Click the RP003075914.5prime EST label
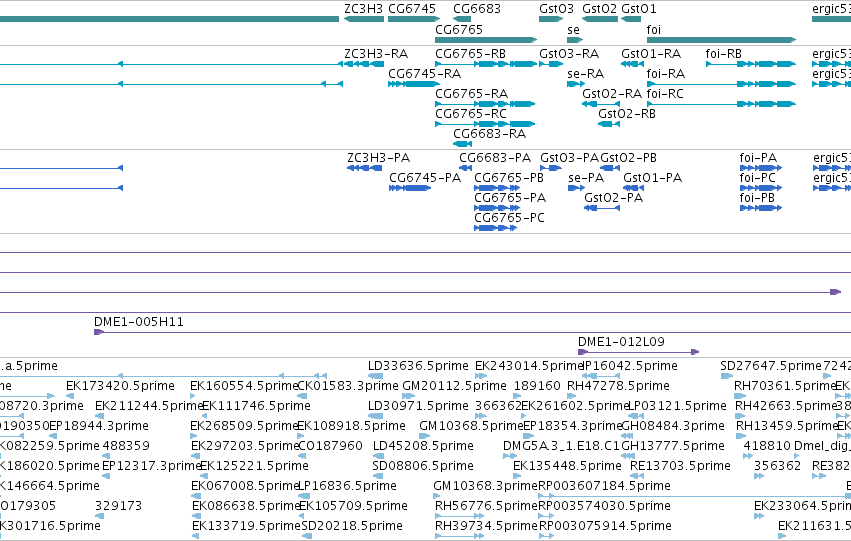This screenshot has height=541, width=851. (605, 526)
